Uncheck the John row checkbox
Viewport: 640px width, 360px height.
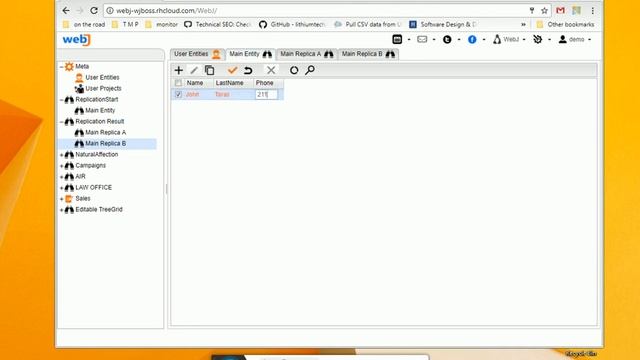(x=178, y=94)
